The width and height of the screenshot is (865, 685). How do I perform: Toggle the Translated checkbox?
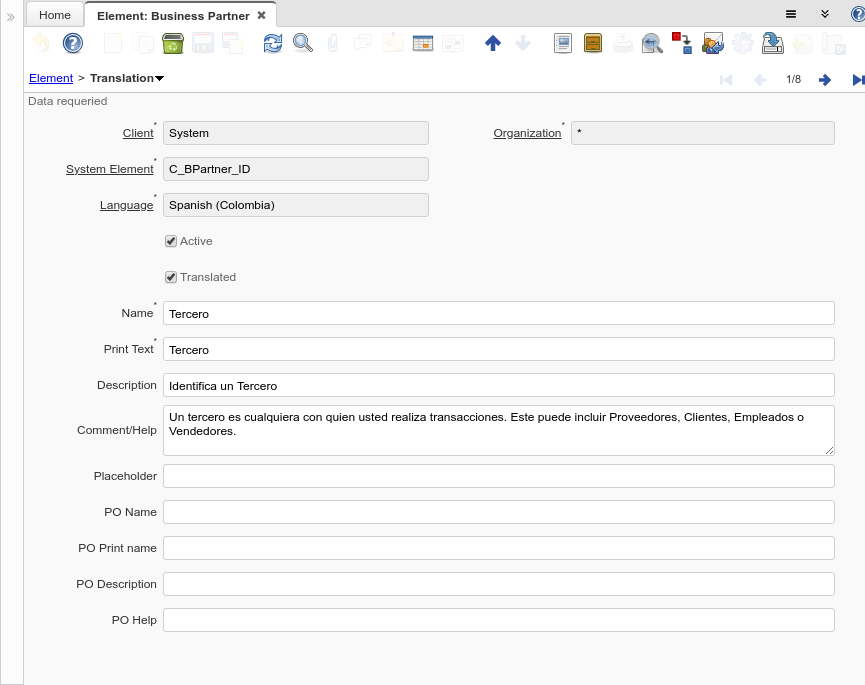[171, 277]
